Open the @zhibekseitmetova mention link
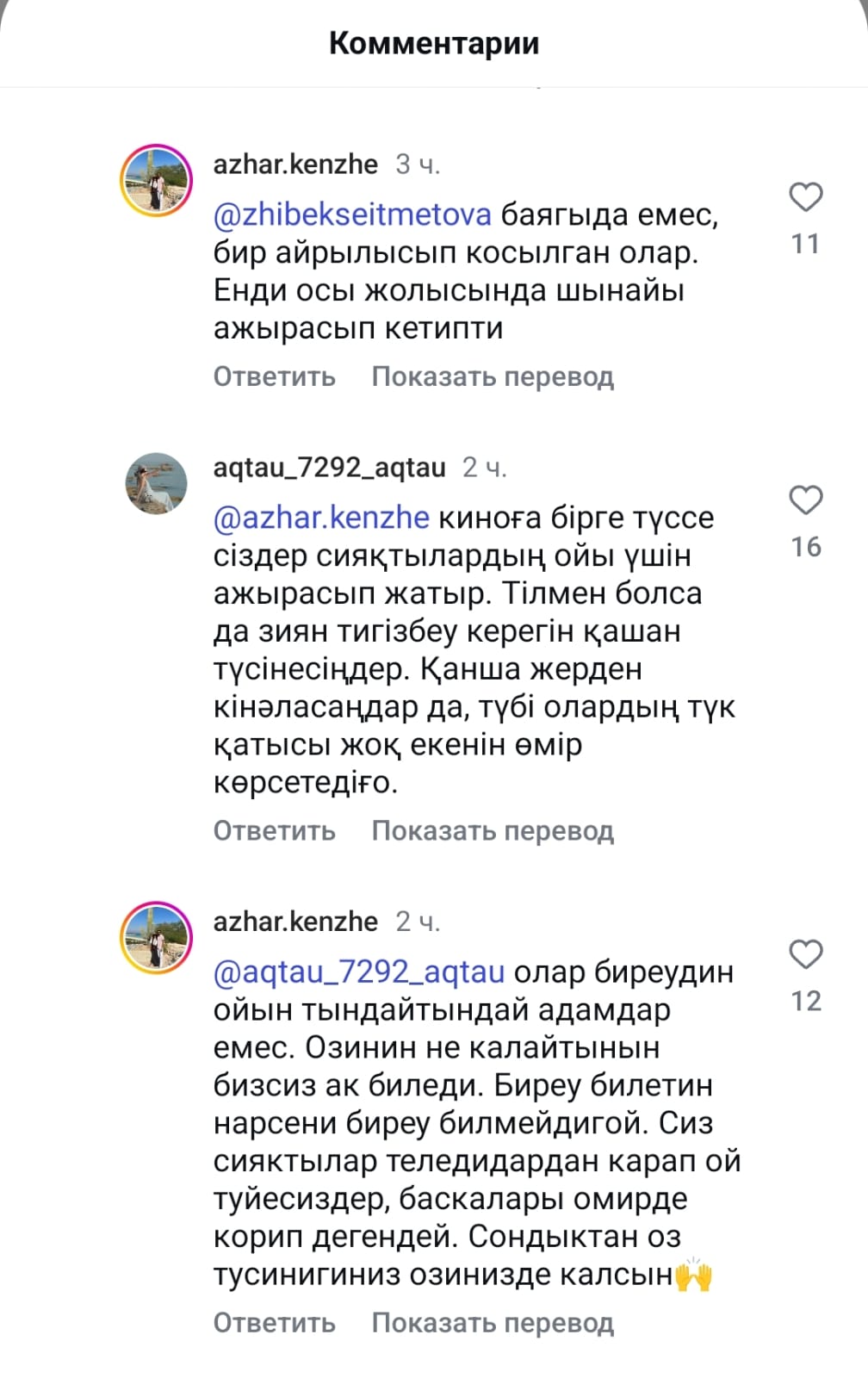Image resolution: width=868 pixels, height=1378 pixels. click(x=352, y=214)
